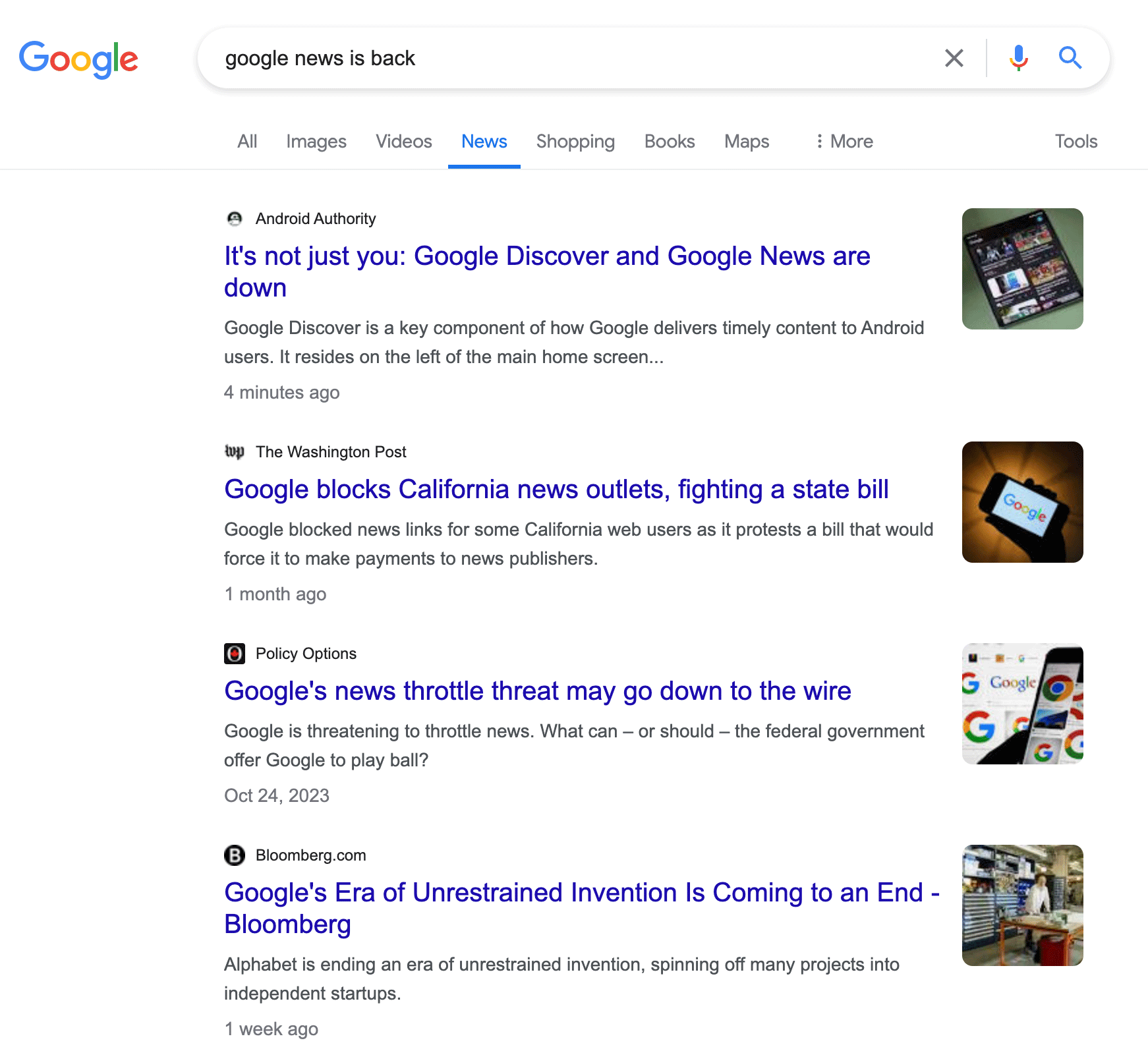Image resolution: width=1148 pixels, height=1053 pixels.
Task: Switch to the Shopping tab
Action: click(575, 141)
